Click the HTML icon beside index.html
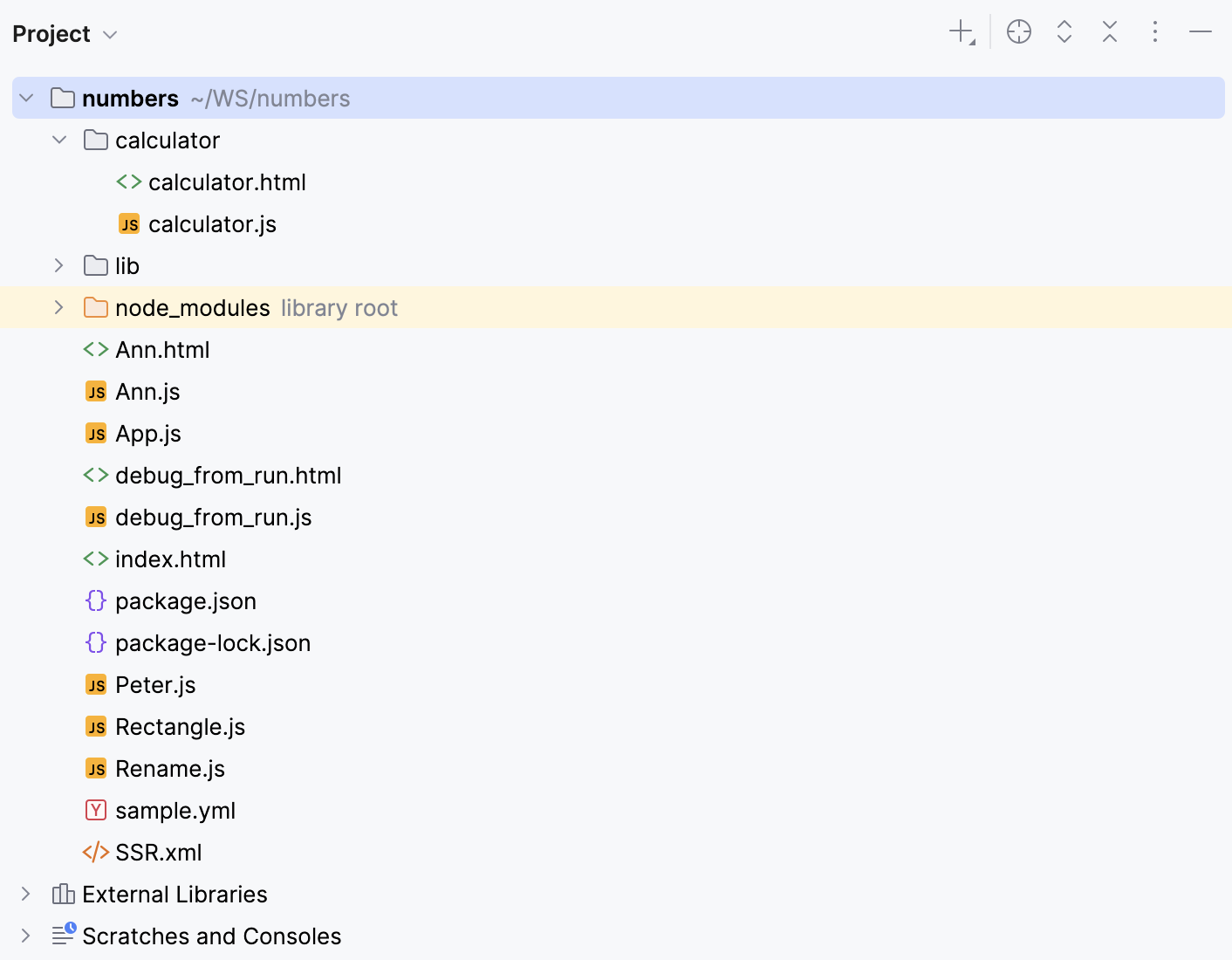This screenshot has height=960, width=1232. pyautogui.click(x=96, y=559)
